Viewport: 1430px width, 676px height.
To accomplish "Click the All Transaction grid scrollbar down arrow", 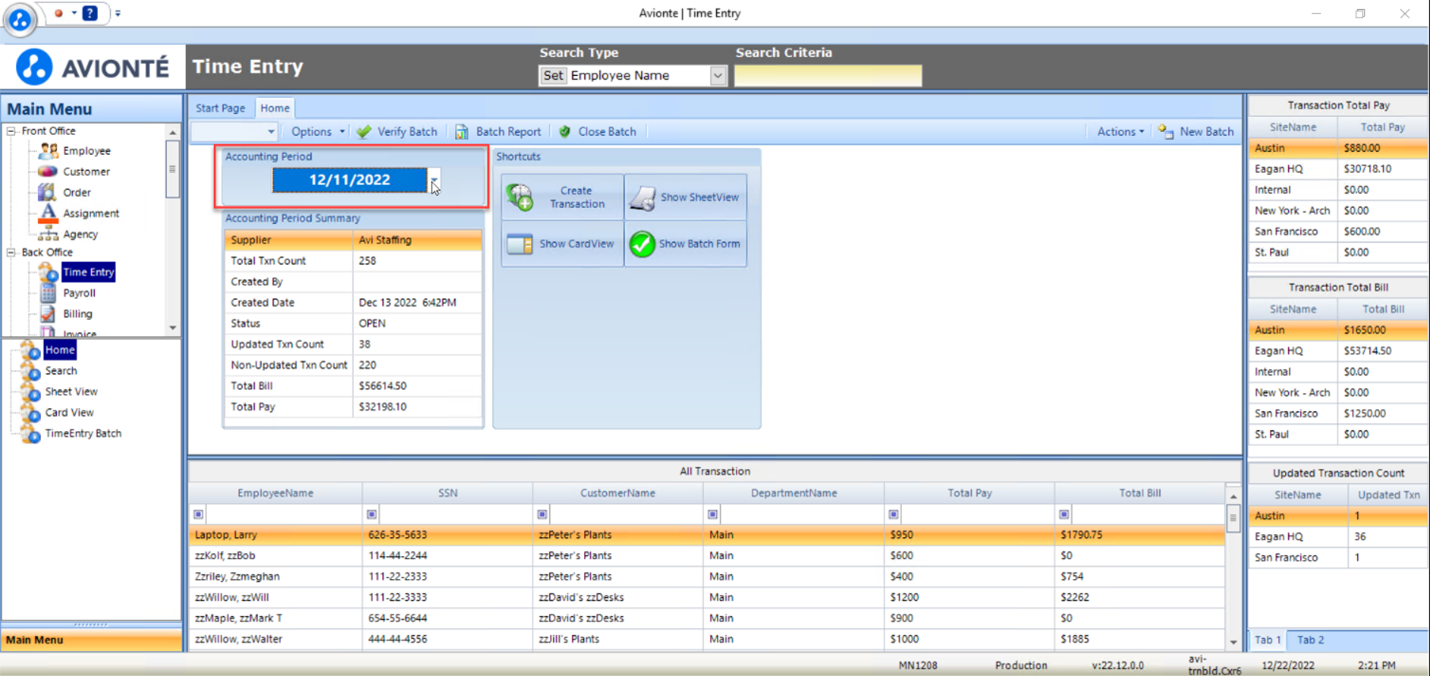I will point(1233,642).
